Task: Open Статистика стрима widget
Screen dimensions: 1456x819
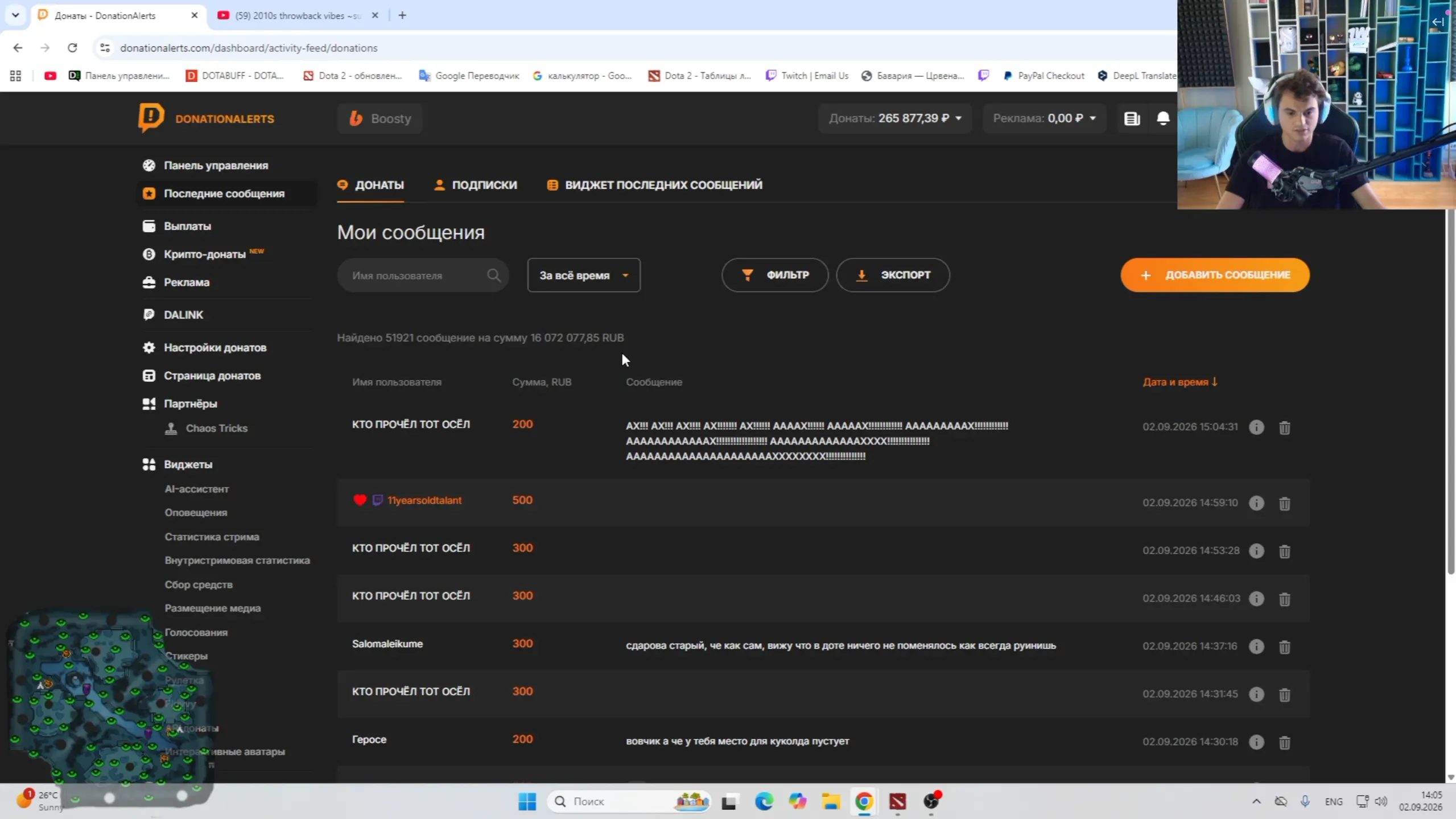Action: (212, 537)
